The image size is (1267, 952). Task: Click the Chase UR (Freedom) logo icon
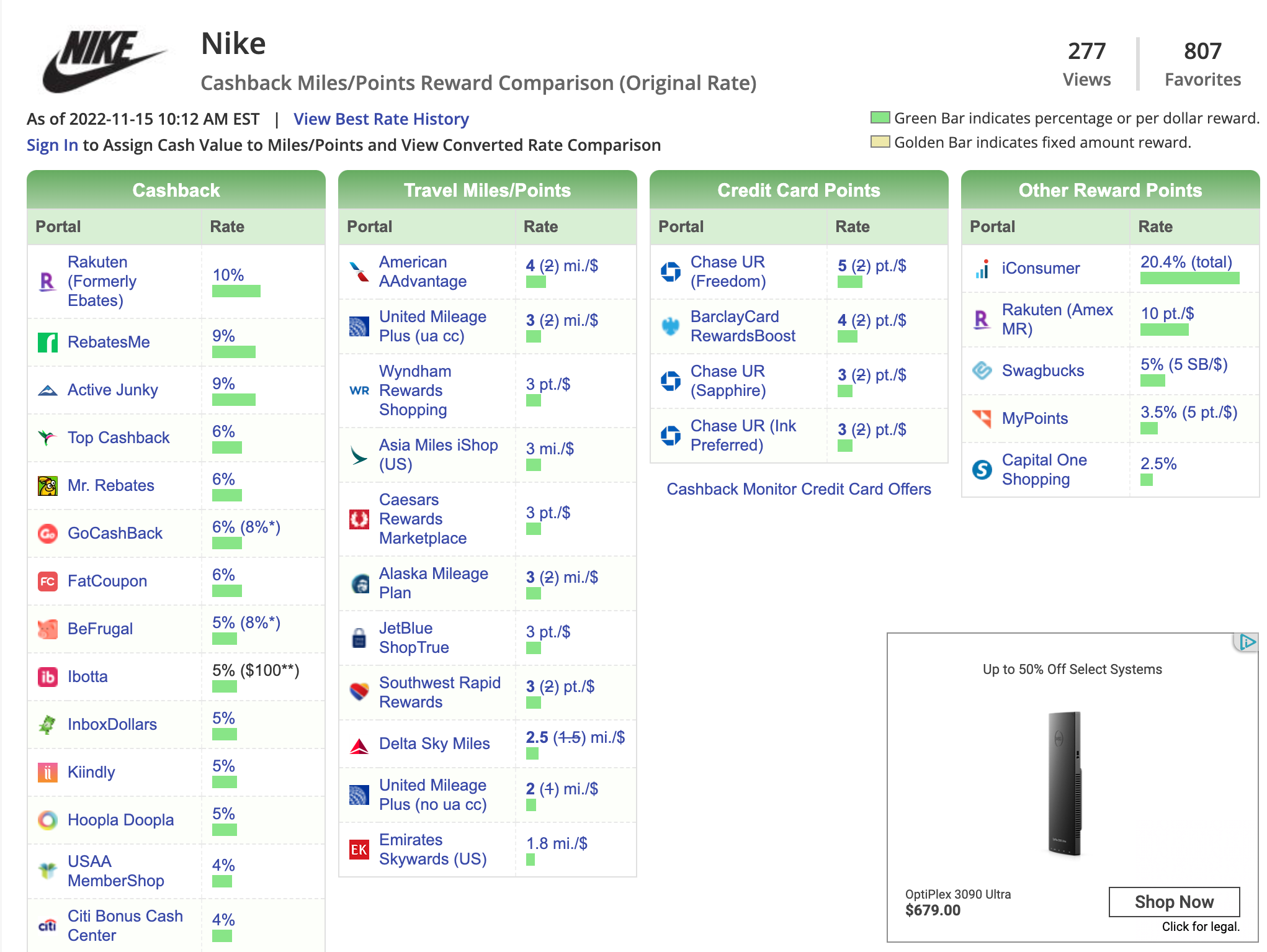670,272
